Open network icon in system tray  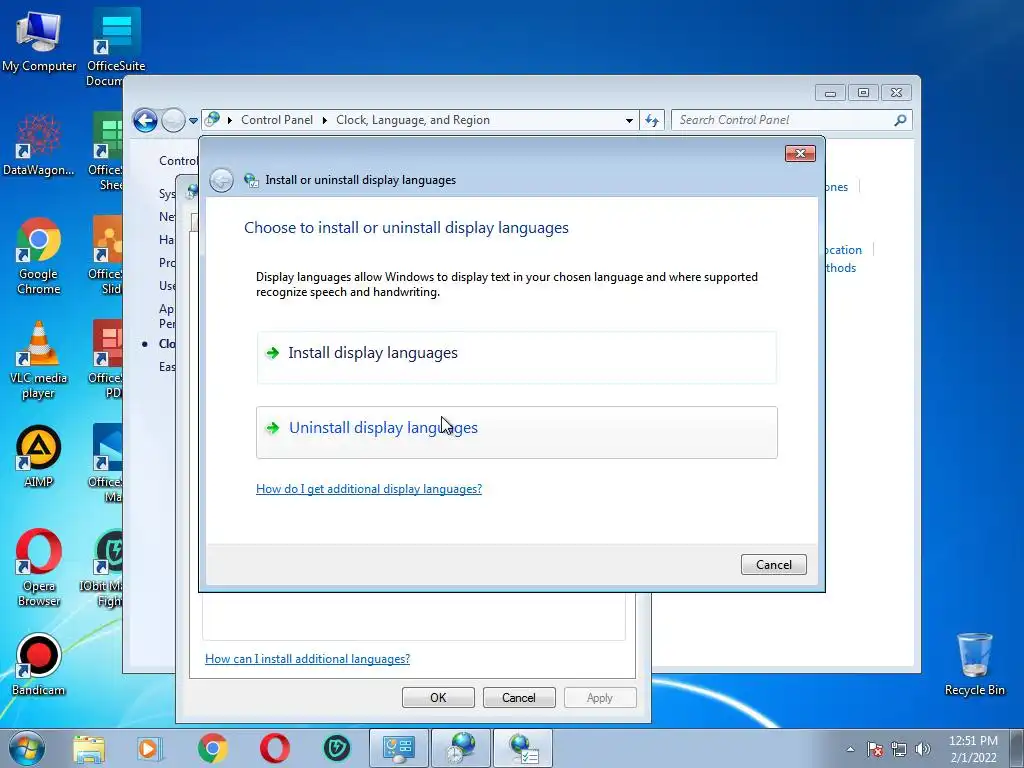(899, 749)
